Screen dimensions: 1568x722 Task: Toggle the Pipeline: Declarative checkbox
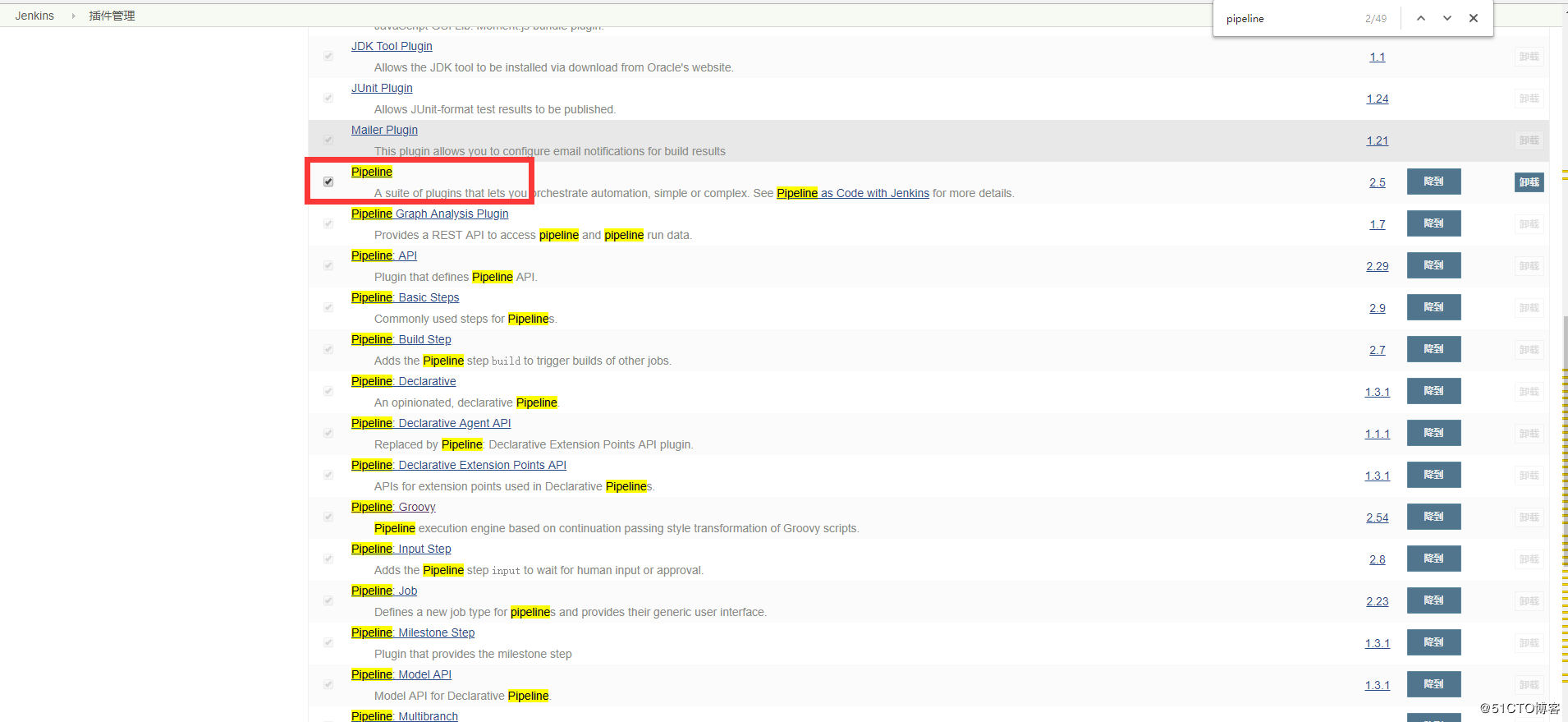point(328,391)
